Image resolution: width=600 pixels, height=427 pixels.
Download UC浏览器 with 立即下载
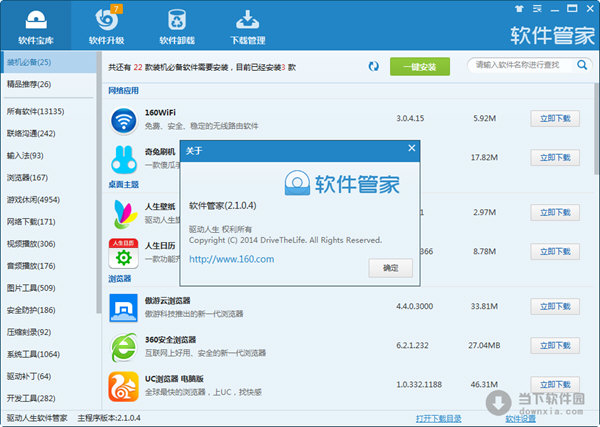(555, 385)
